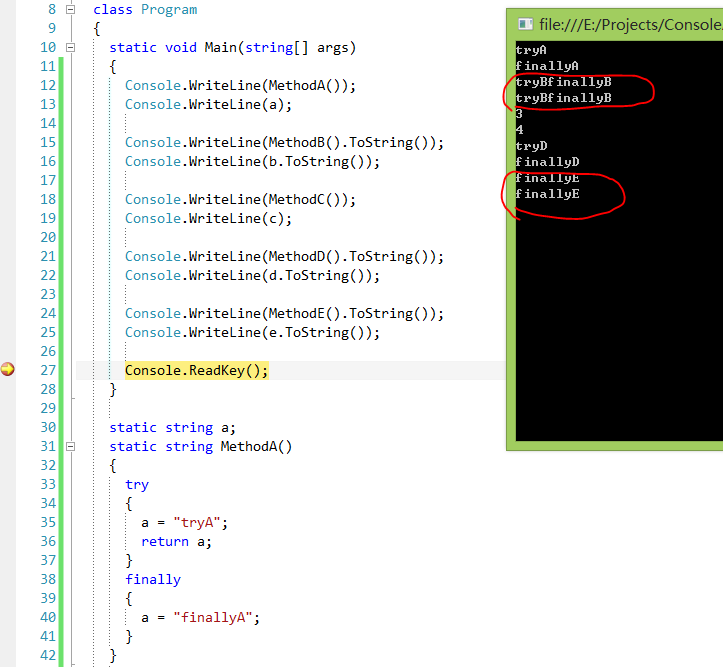This screenshot has width=723, height=667.
Task: Click the Console.WriteLine(MethodC()); line
Action: [x=240, y=200]
